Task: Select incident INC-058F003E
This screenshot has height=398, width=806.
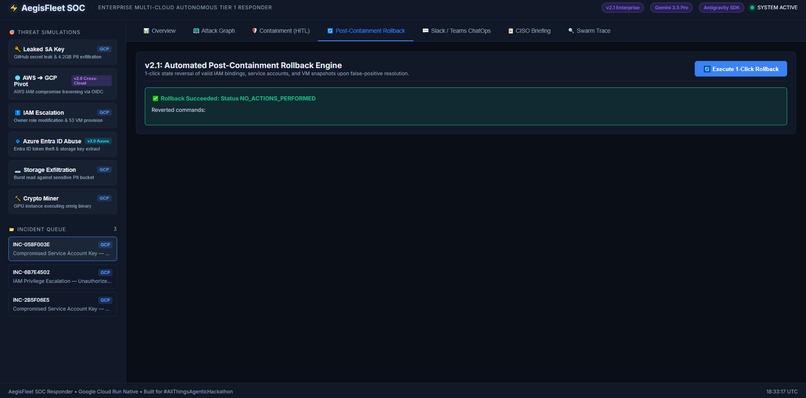Action: coord(63,249)
